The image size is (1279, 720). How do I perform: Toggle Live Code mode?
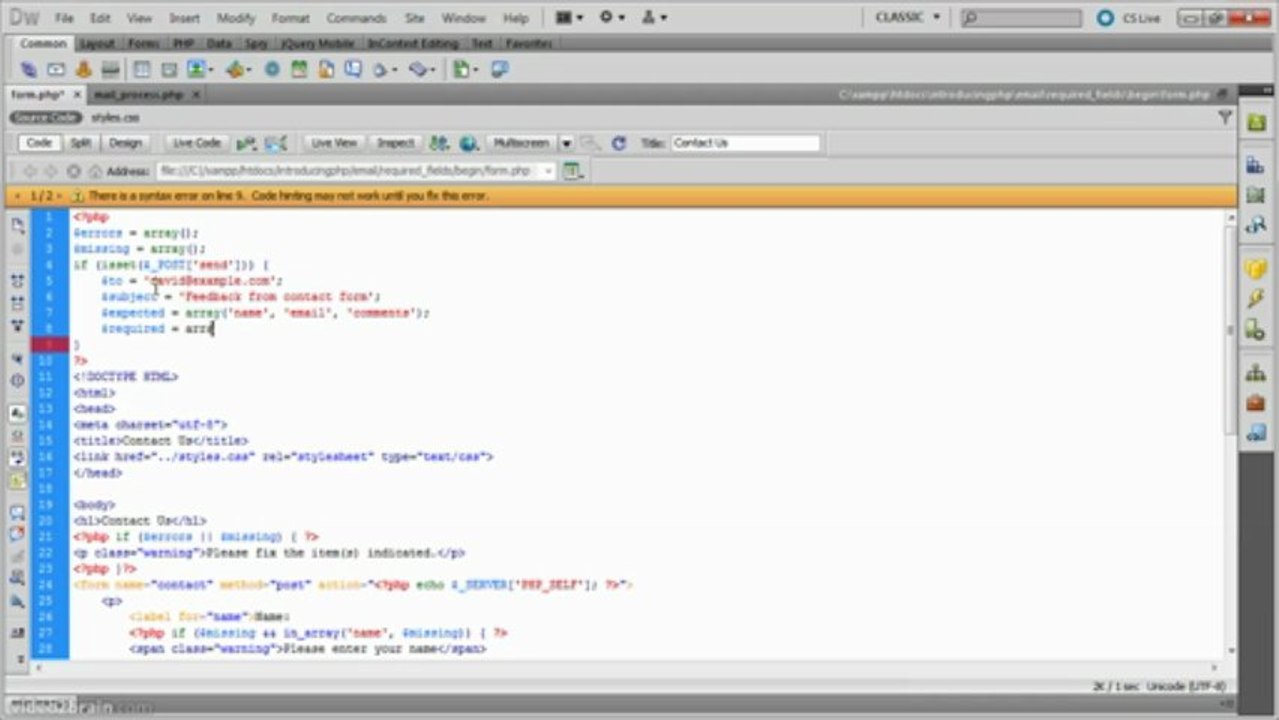coord(196,143)
